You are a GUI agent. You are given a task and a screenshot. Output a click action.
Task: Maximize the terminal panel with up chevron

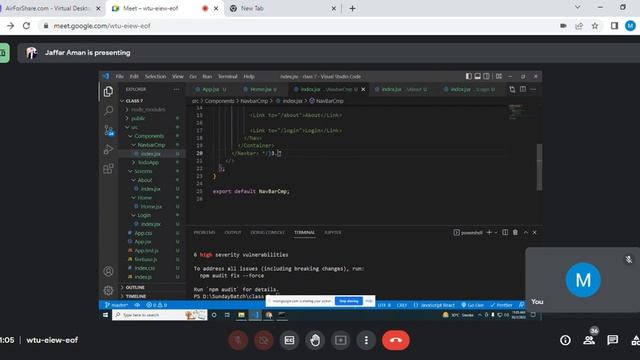(526, 233)
